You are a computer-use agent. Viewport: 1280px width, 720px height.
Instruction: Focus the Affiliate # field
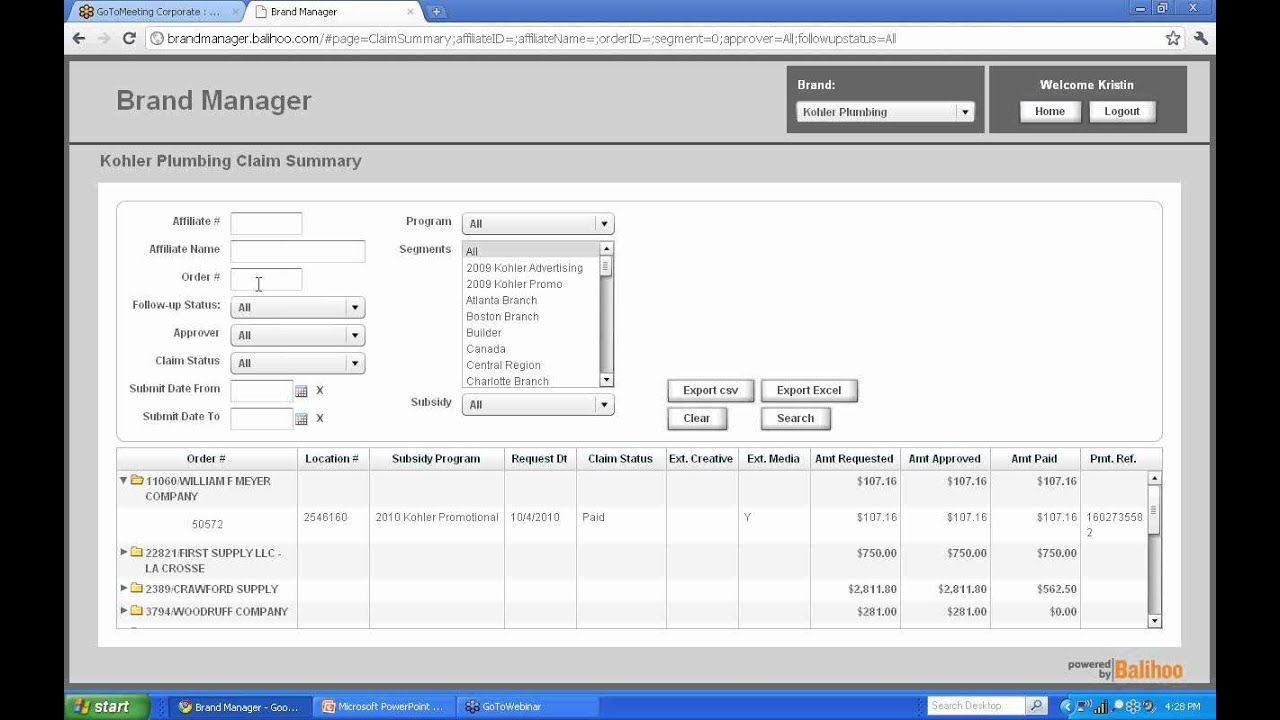coord(266,223)
